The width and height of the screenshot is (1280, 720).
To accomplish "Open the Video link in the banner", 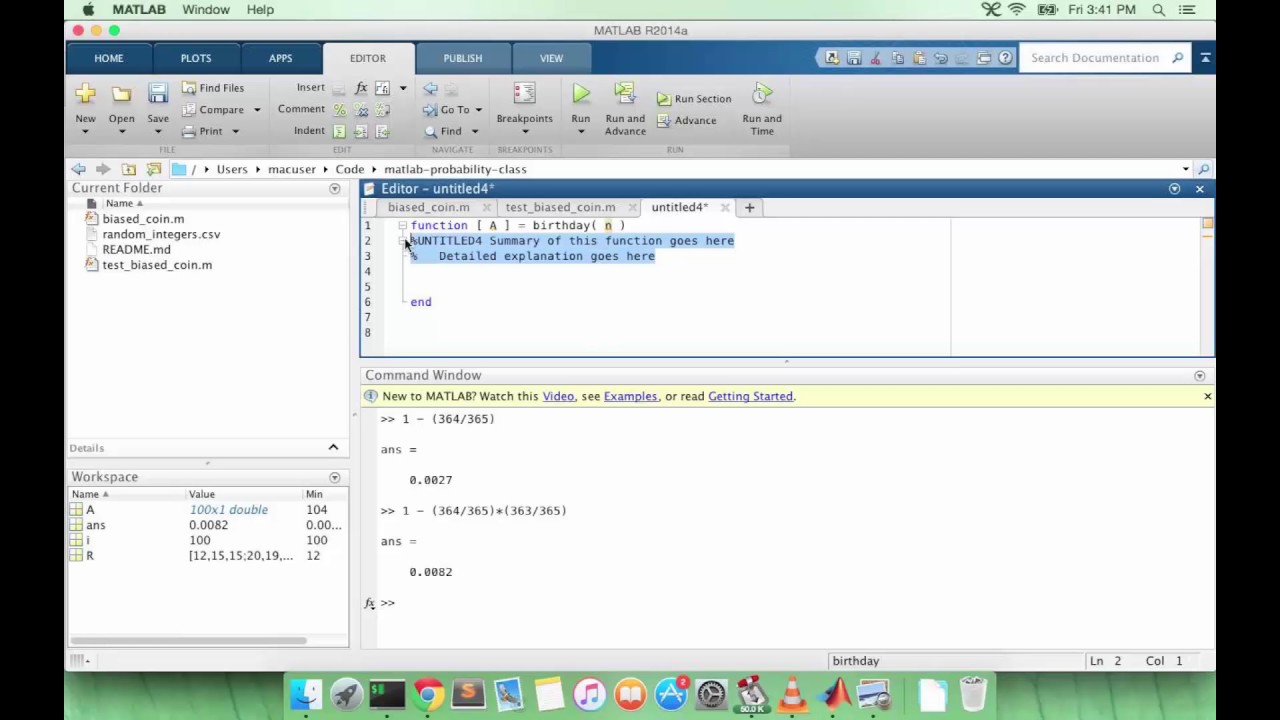I will (558, 396).
